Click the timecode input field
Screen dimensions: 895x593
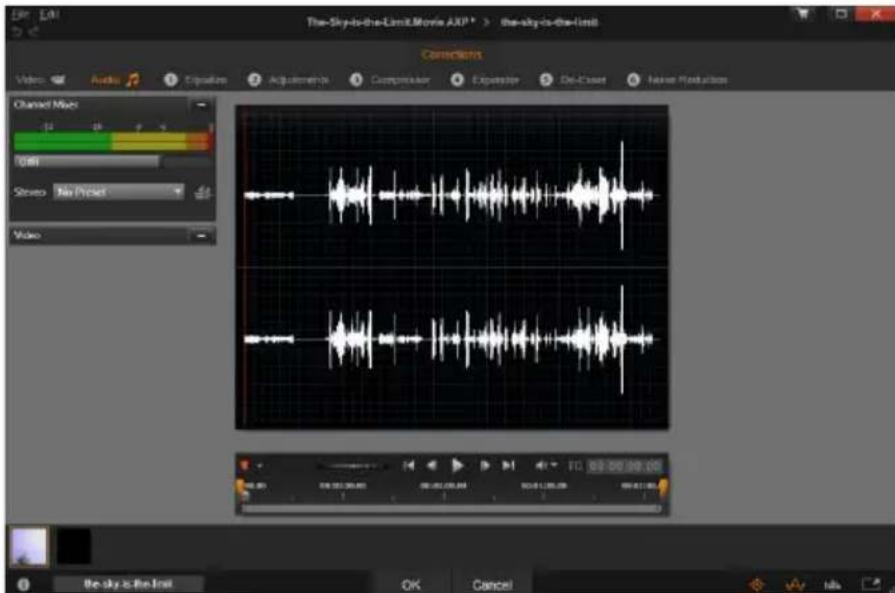point(625,466)
